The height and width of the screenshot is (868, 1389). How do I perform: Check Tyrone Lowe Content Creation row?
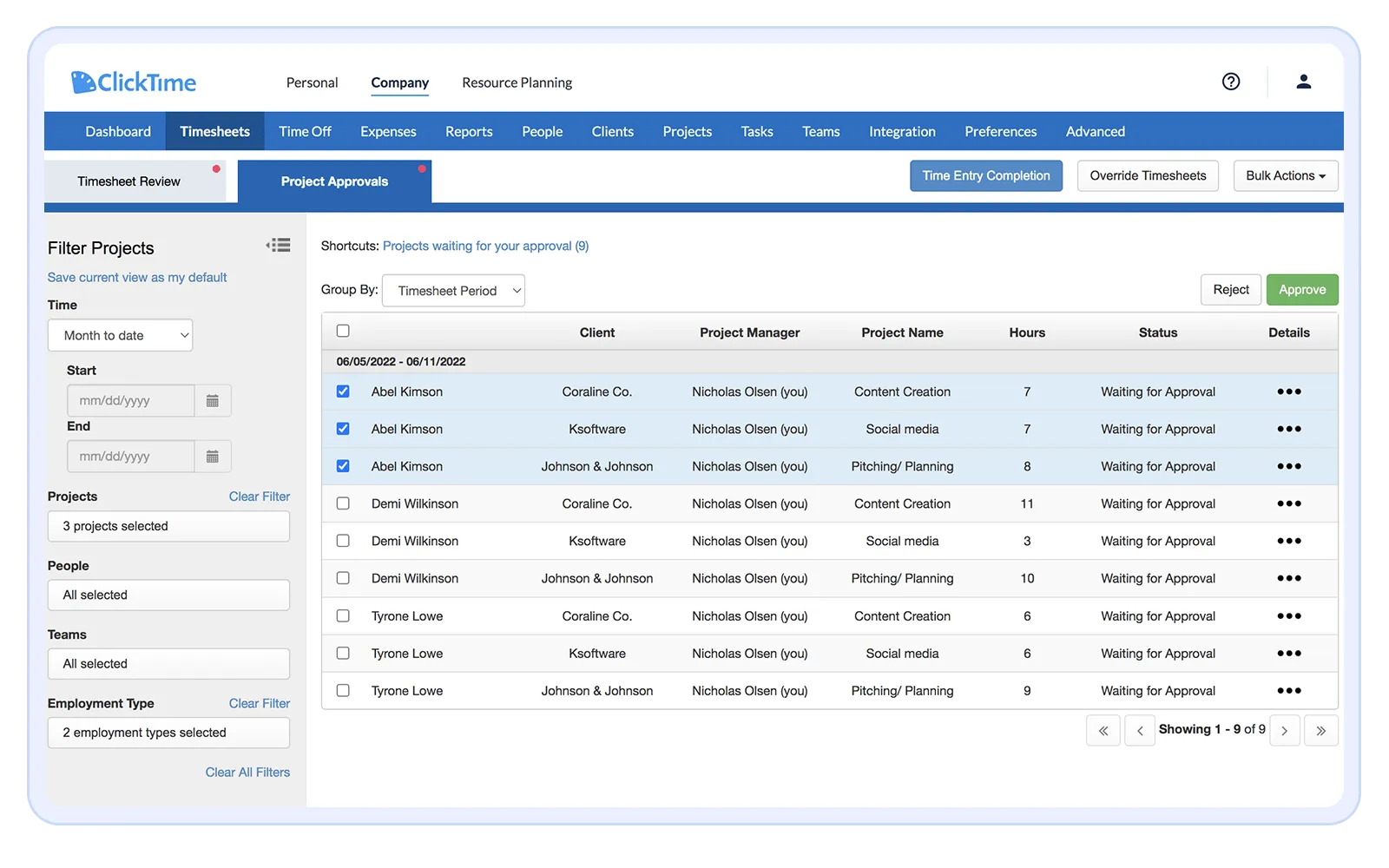point(343,616)
